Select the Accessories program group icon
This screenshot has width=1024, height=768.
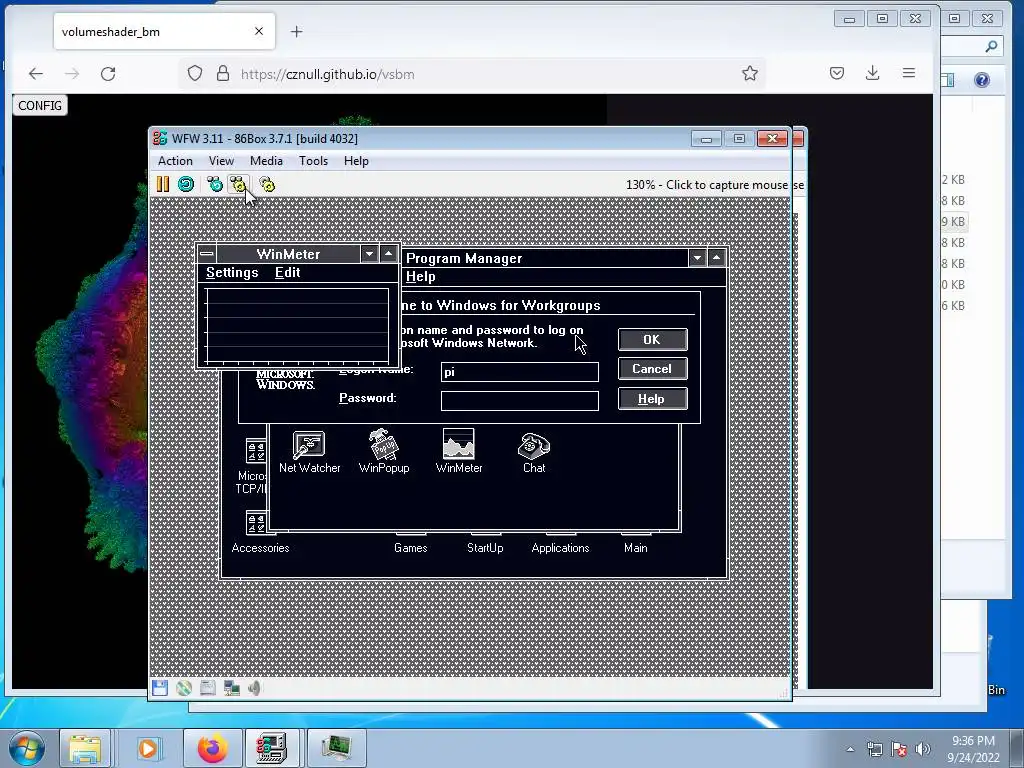pos(260,533)
